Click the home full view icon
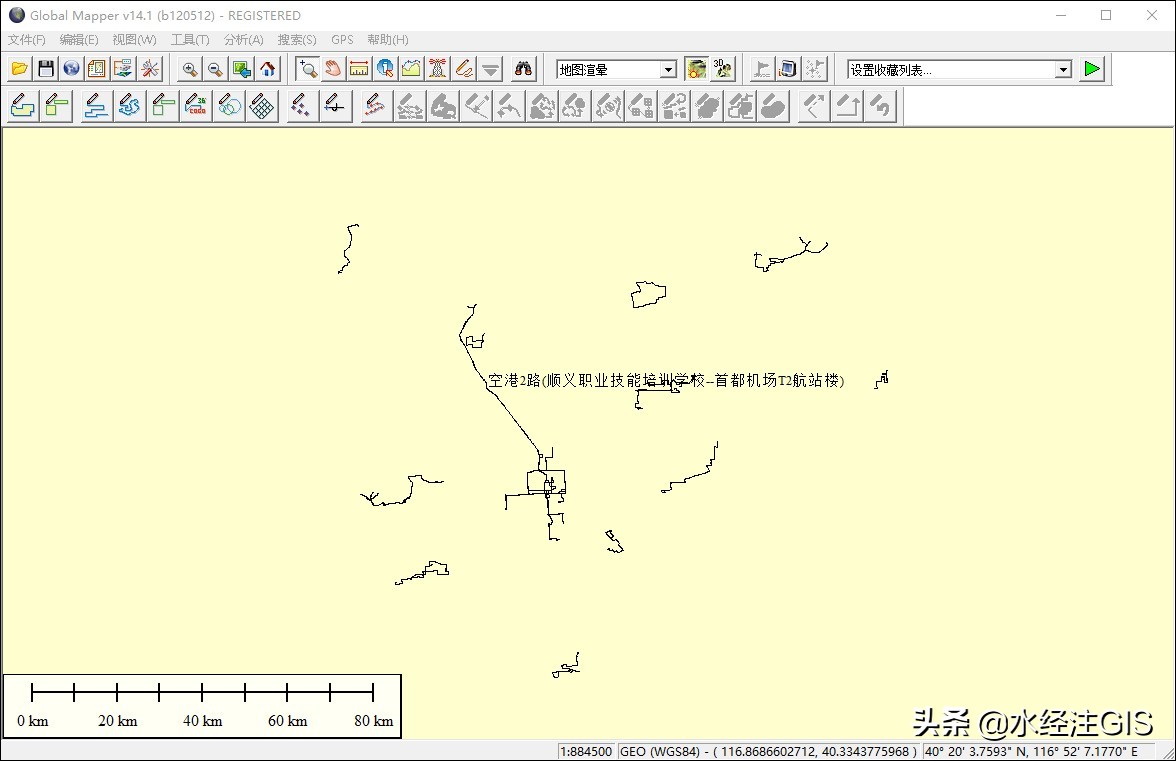This screenshot has height=761, width=1176. click(267, 69)
